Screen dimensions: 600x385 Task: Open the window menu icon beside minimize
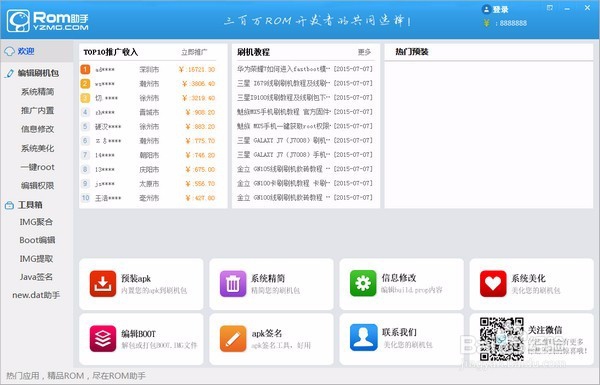550,8
